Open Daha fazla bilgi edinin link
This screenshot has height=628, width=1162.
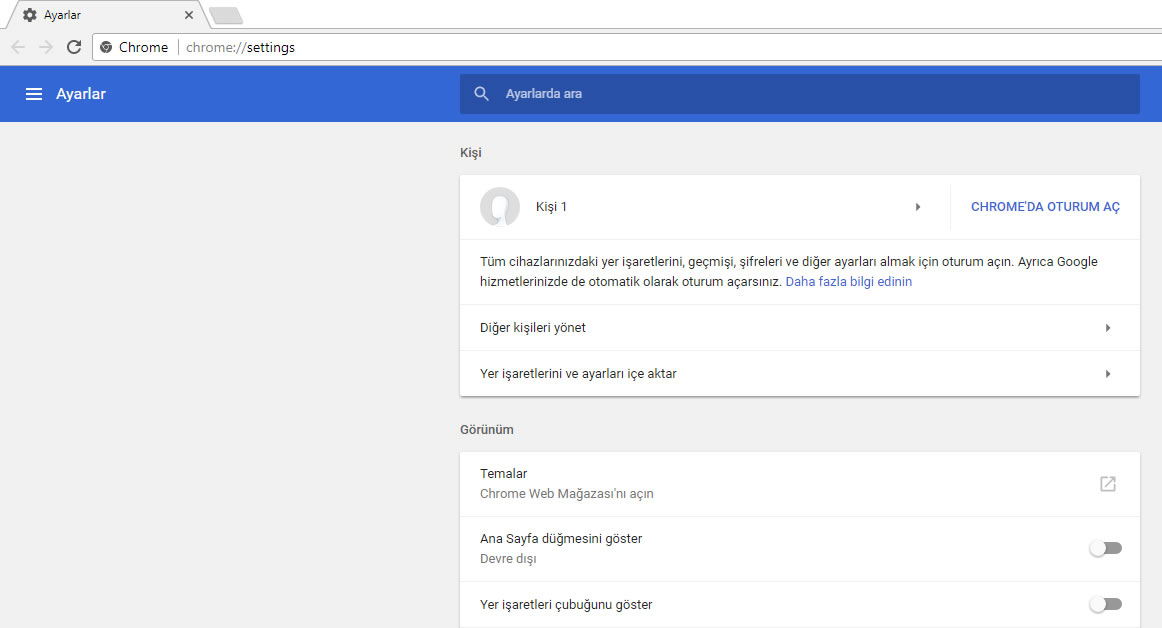click(849, 282)
